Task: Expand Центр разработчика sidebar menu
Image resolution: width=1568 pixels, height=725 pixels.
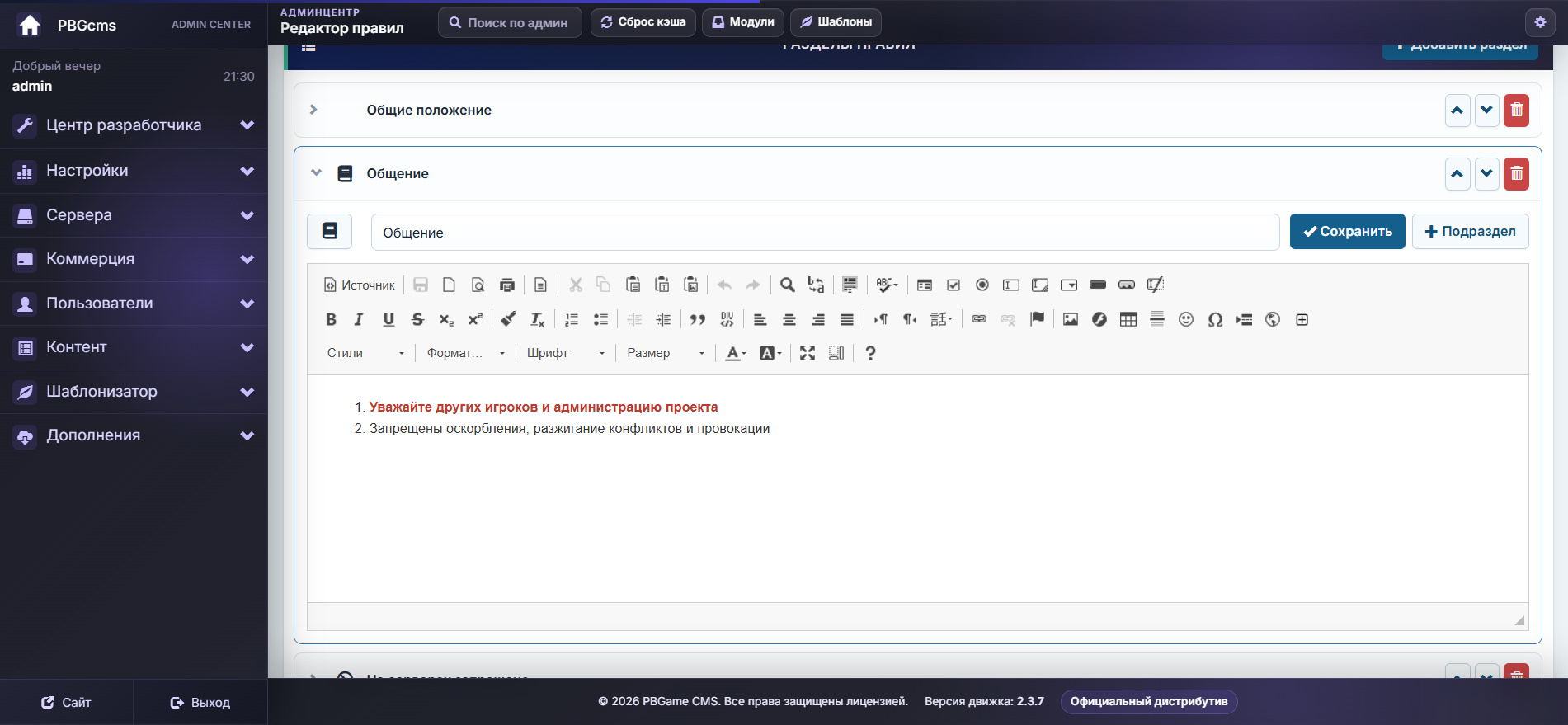Action: coord(134,125)
